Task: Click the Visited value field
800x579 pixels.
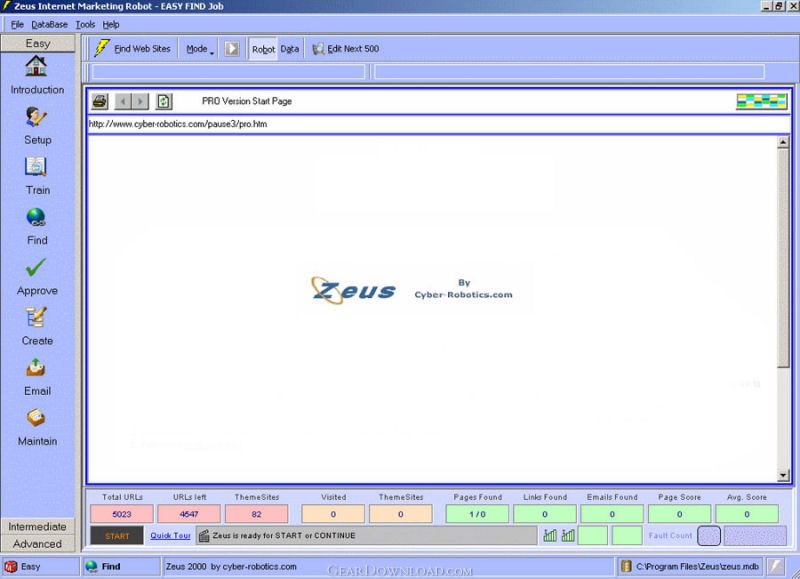Action: (x=333, y=514)
